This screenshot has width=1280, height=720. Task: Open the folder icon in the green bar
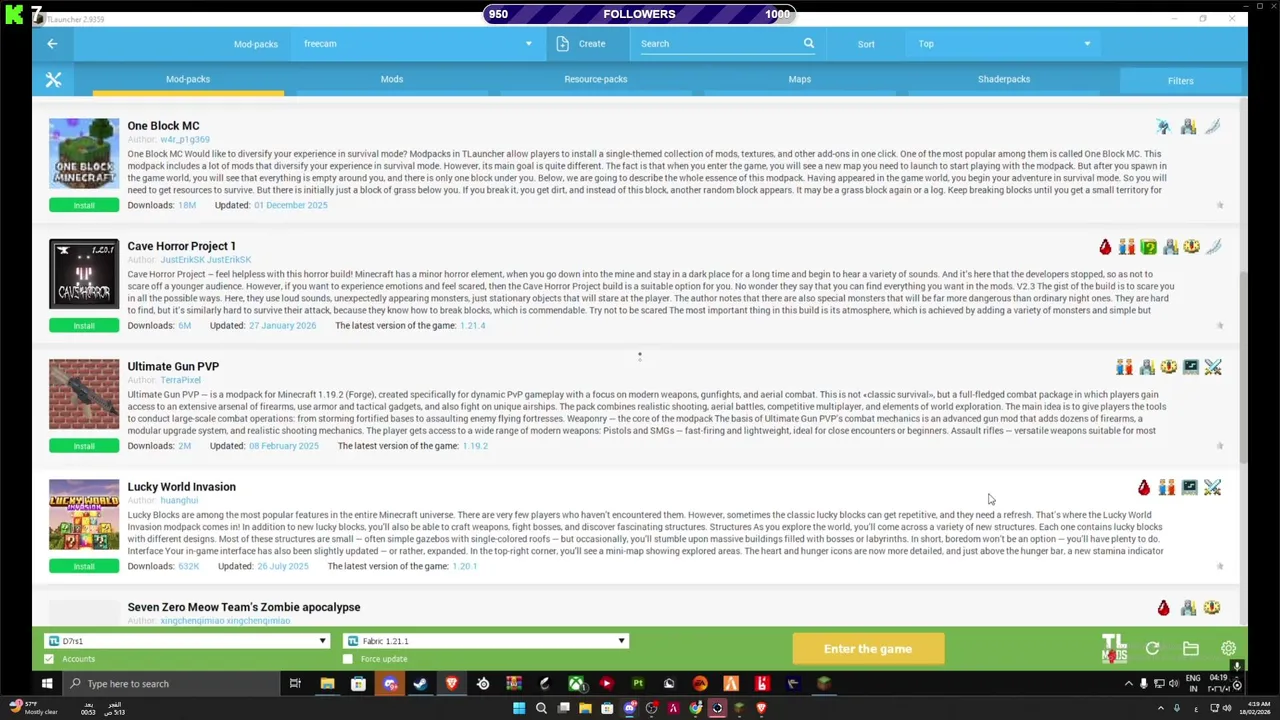tap(1190, 649)
